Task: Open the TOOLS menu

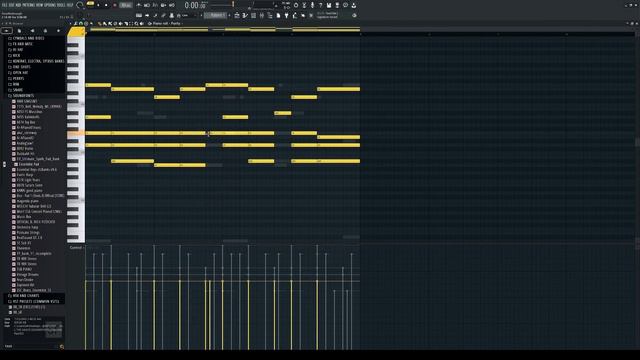Action: (61, 5)
